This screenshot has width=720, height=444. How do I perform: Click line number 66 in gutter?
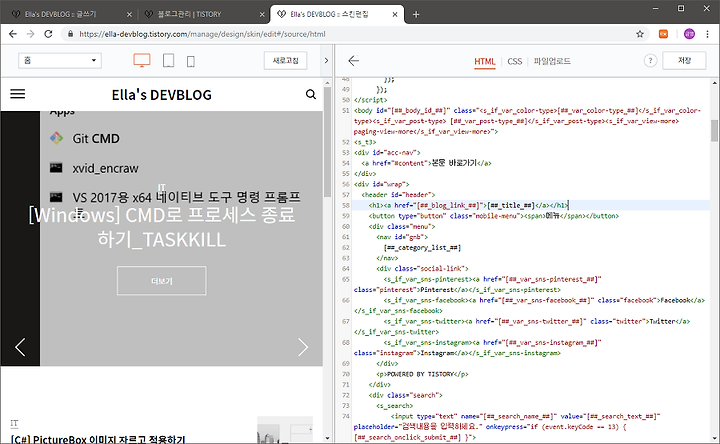click(346, 300)
